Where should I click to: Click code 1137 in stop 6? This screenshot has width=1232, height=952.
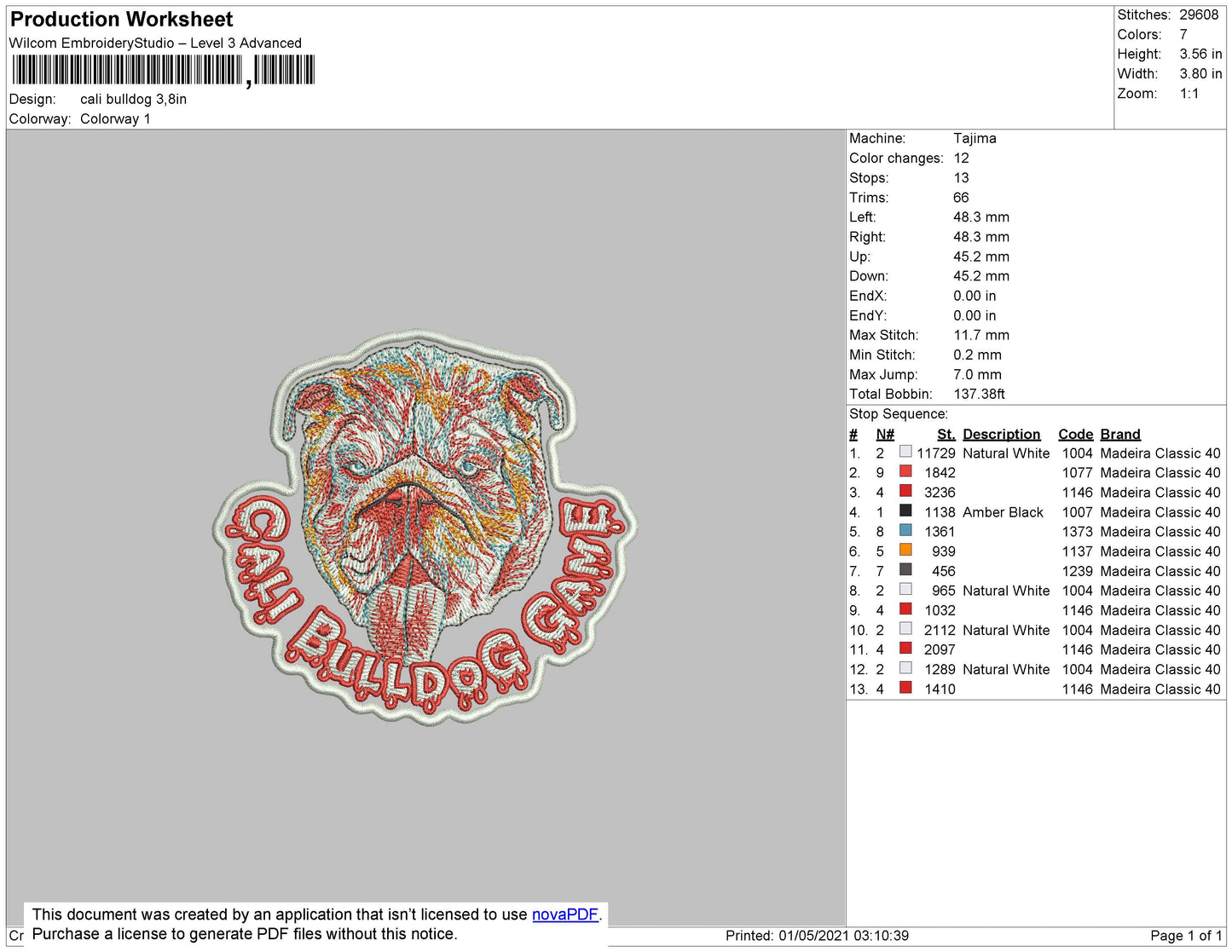pos(1077,551)
